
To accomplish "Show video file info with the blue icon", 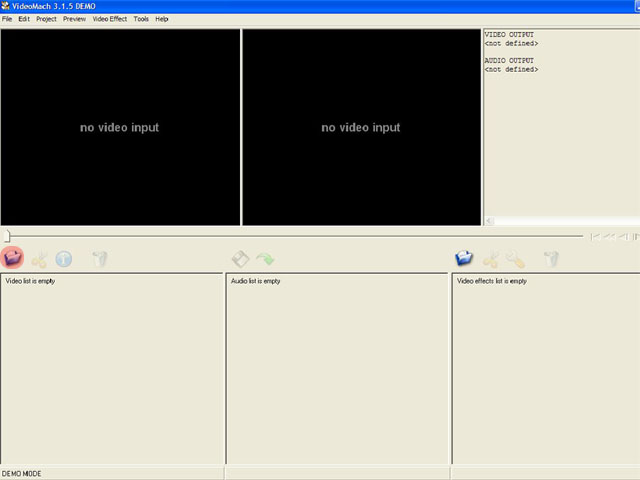I will (64, 259).
